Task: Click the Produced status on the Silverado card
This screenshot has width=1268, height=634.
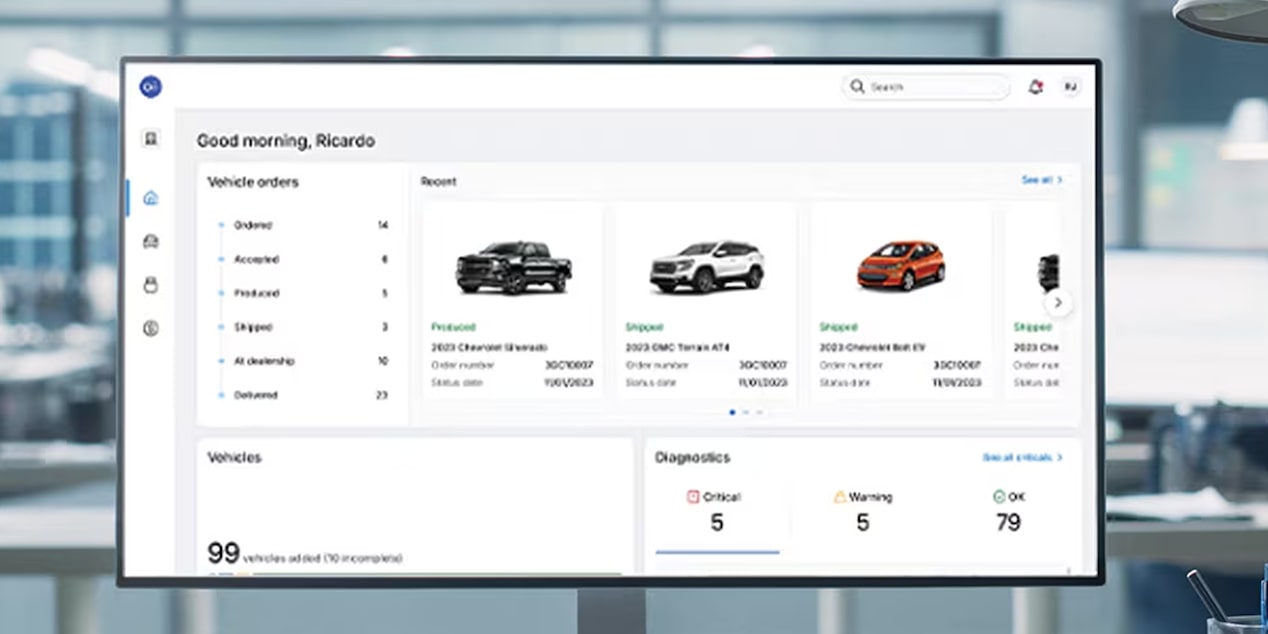Action: point(453,327)
